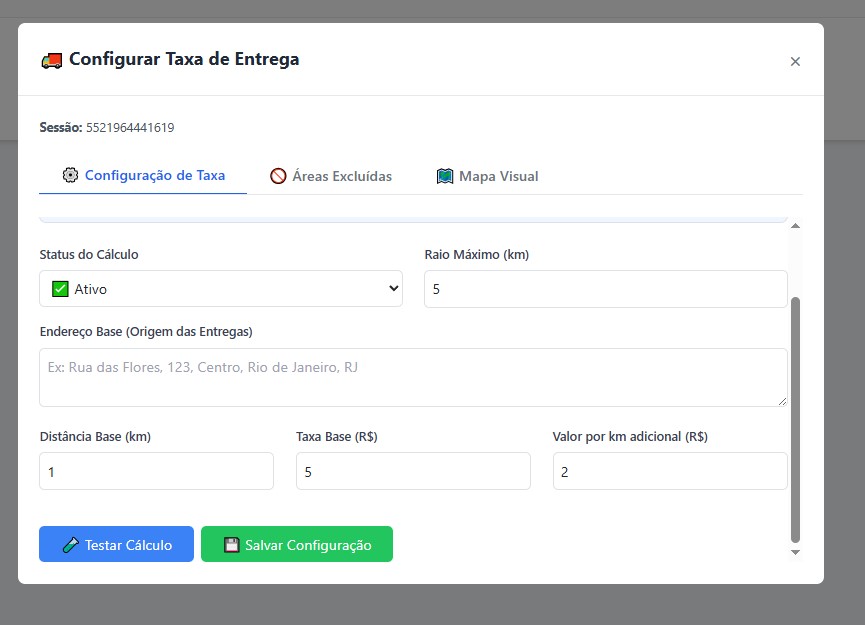The height and width of the screenshot is (625, 865).
Task: Click the Taxa Base (R$) input
Action: [x=412, y=471]
